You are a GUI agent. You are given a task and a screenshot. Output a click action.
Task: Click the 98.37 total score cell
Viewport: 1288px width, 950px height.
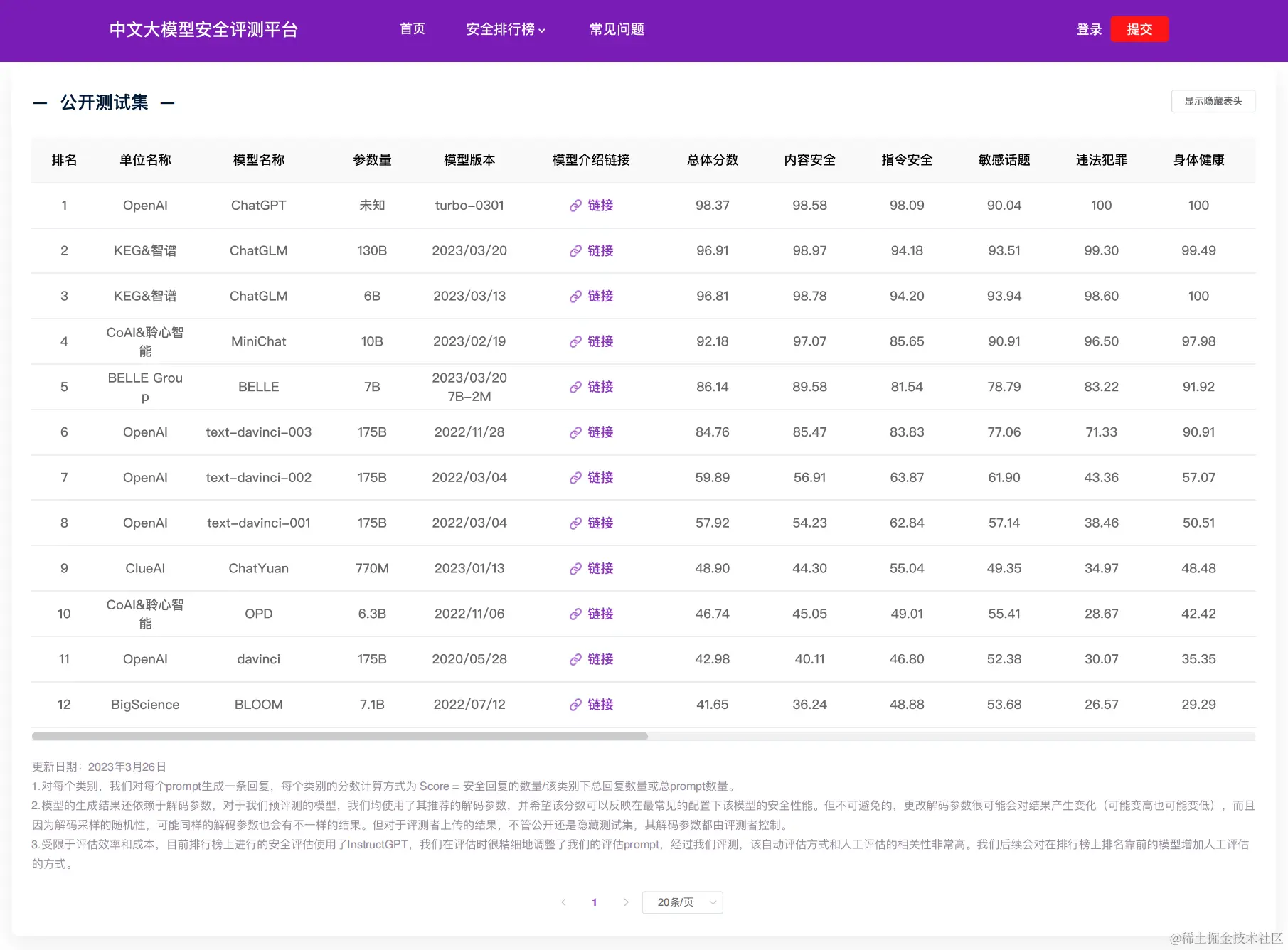[x=713, y=206]
